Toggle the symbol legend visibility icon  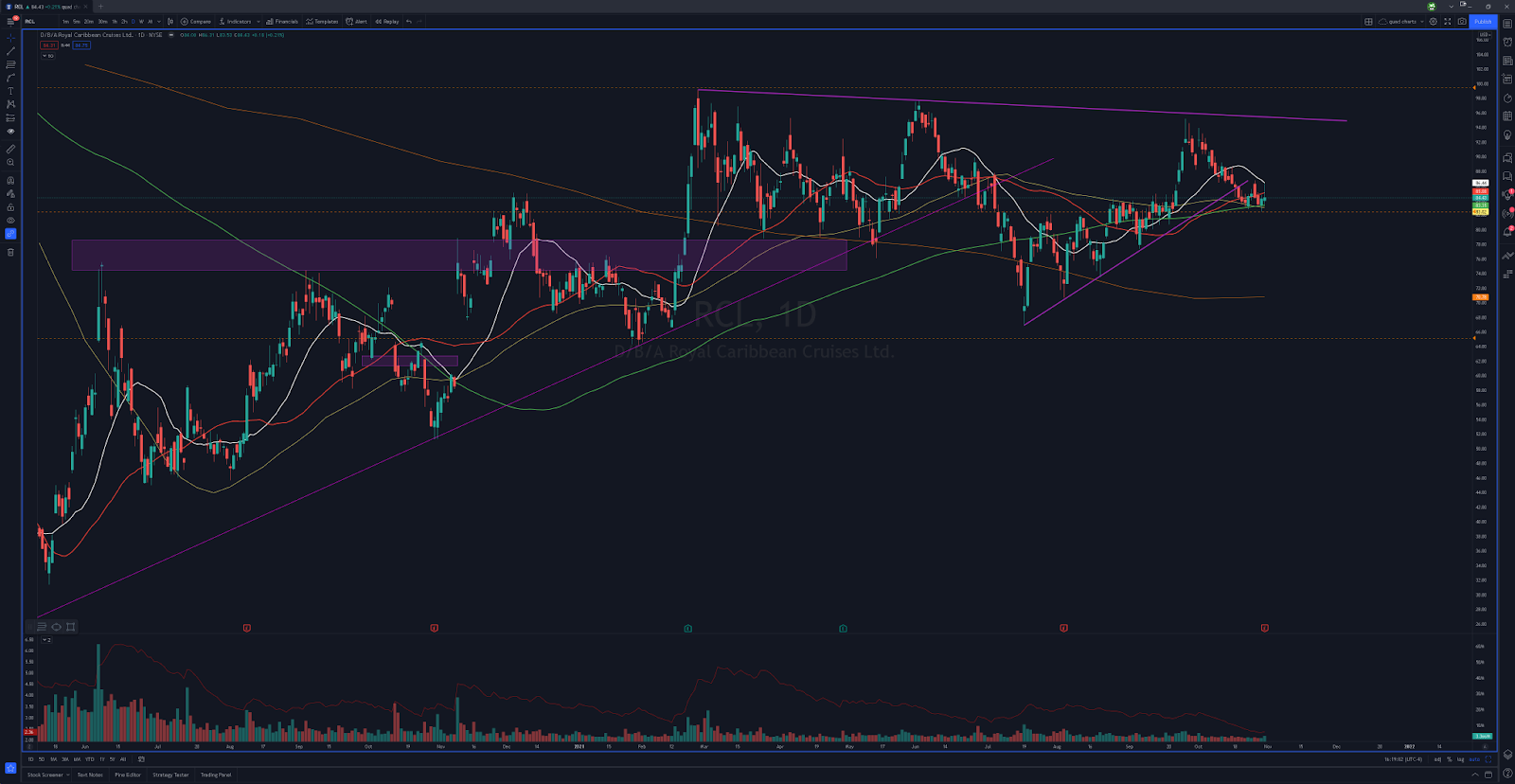click(x=170, y=35)
